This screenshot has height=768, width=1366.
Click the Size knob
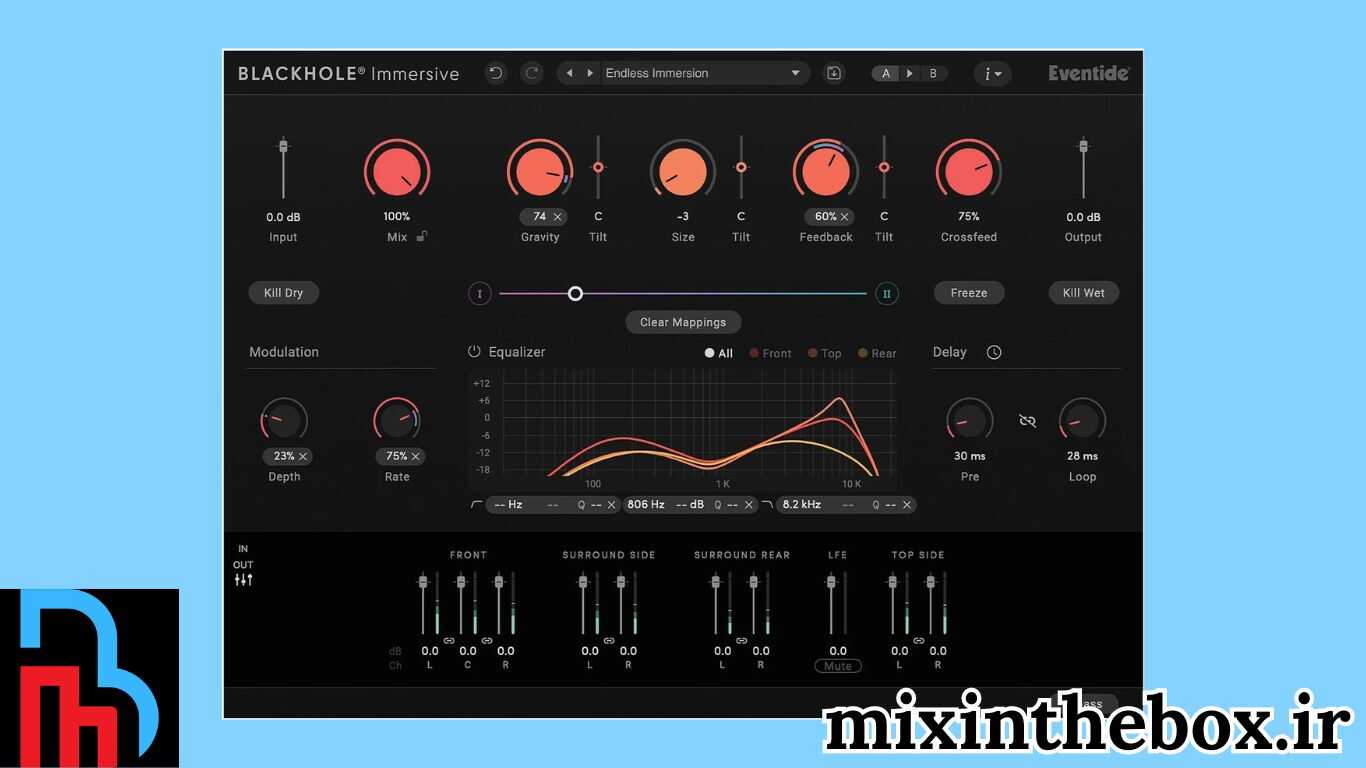pyautogui.click(x=683, y=171)
